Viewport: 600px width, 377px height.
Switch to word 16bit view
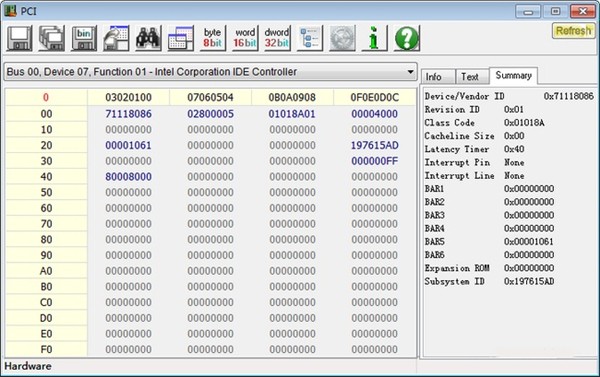click(245, 38)
